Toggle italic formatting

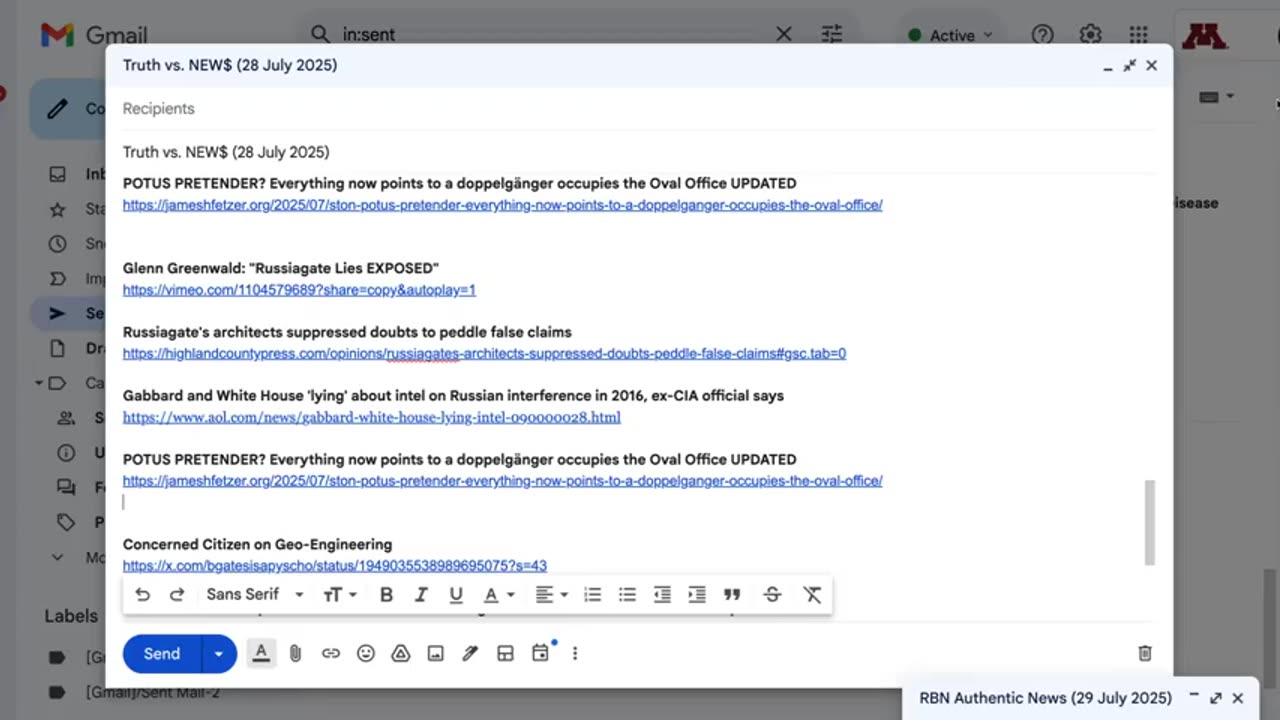(421, 595)
